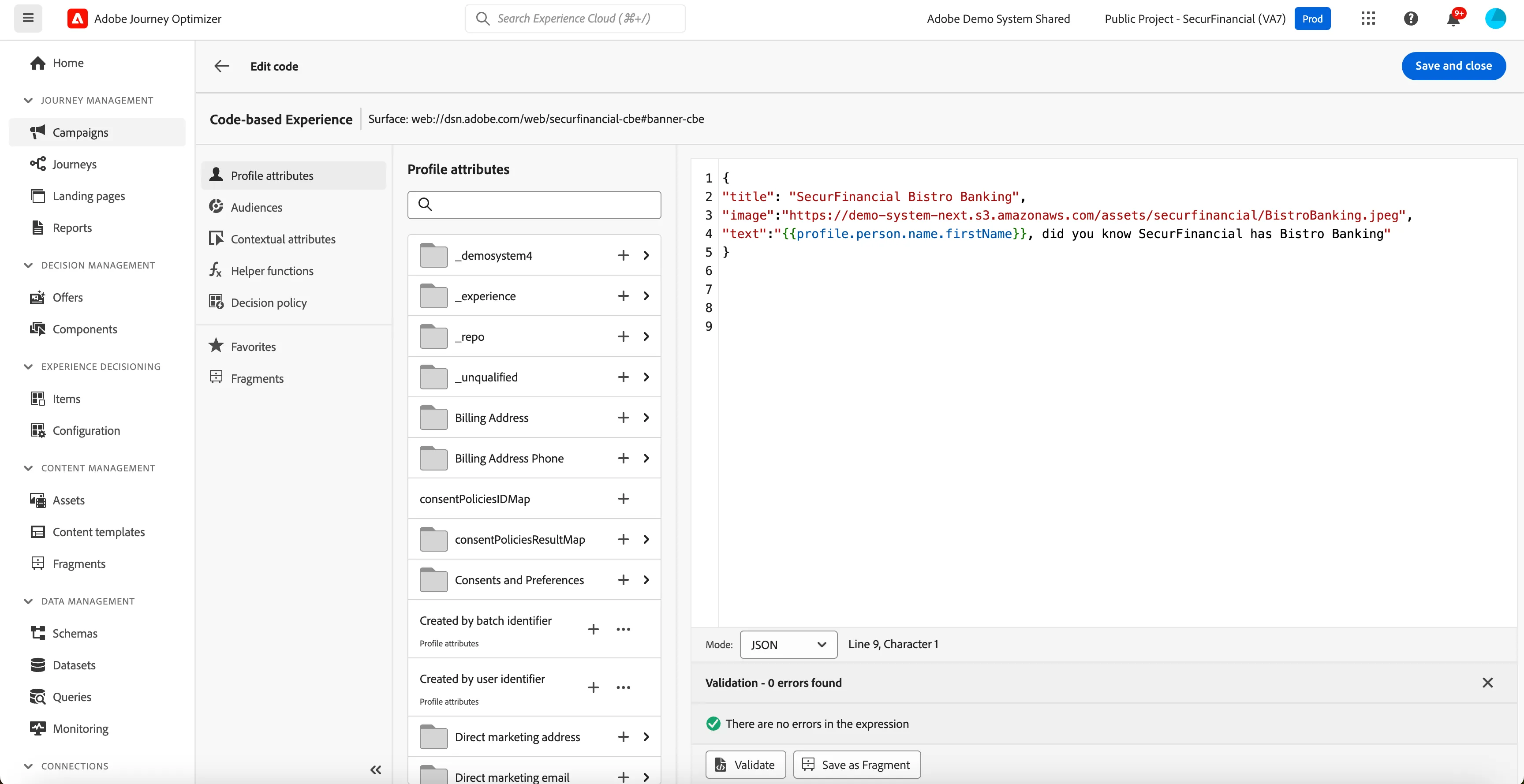1524x784 pixels.
Task: Click the Adobe logo icon
Action: (x=78, y=19)
